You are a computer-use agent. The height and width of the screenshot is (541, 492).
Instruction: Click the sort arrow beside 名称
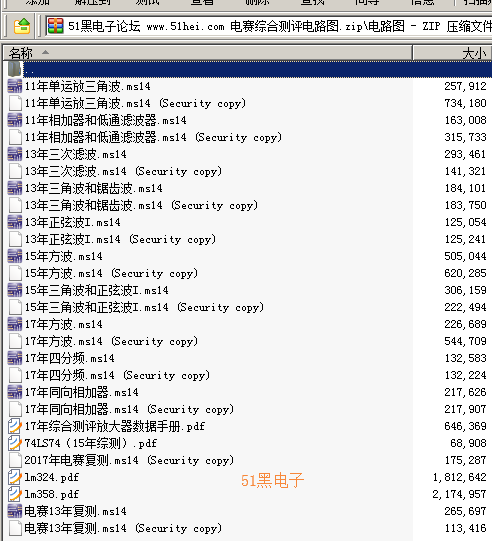click(x=45, y=52)
